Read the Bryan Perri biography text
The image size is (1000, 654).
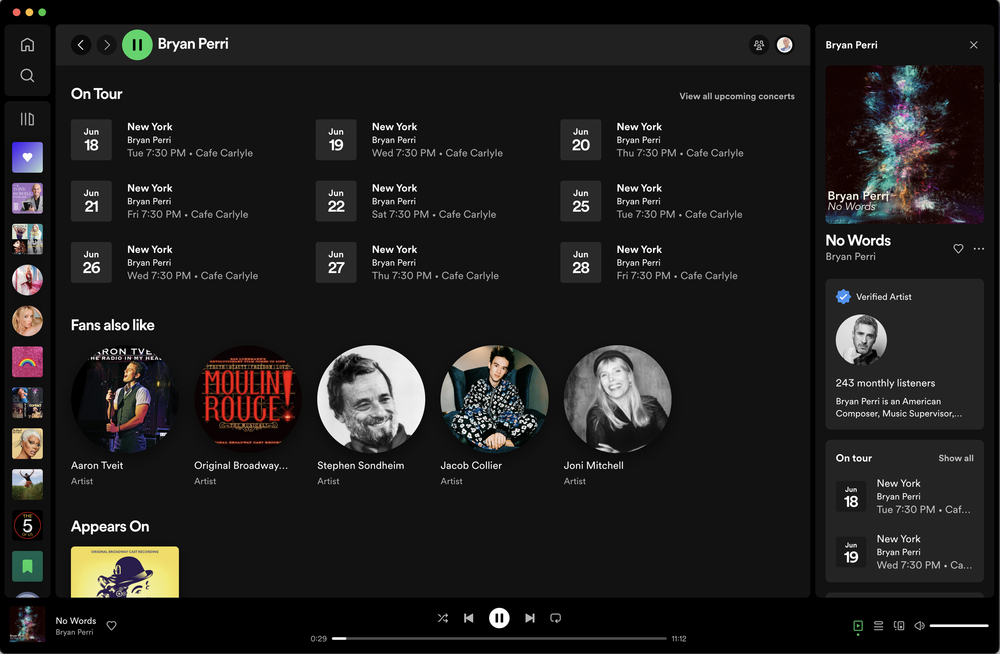point(899,408)
